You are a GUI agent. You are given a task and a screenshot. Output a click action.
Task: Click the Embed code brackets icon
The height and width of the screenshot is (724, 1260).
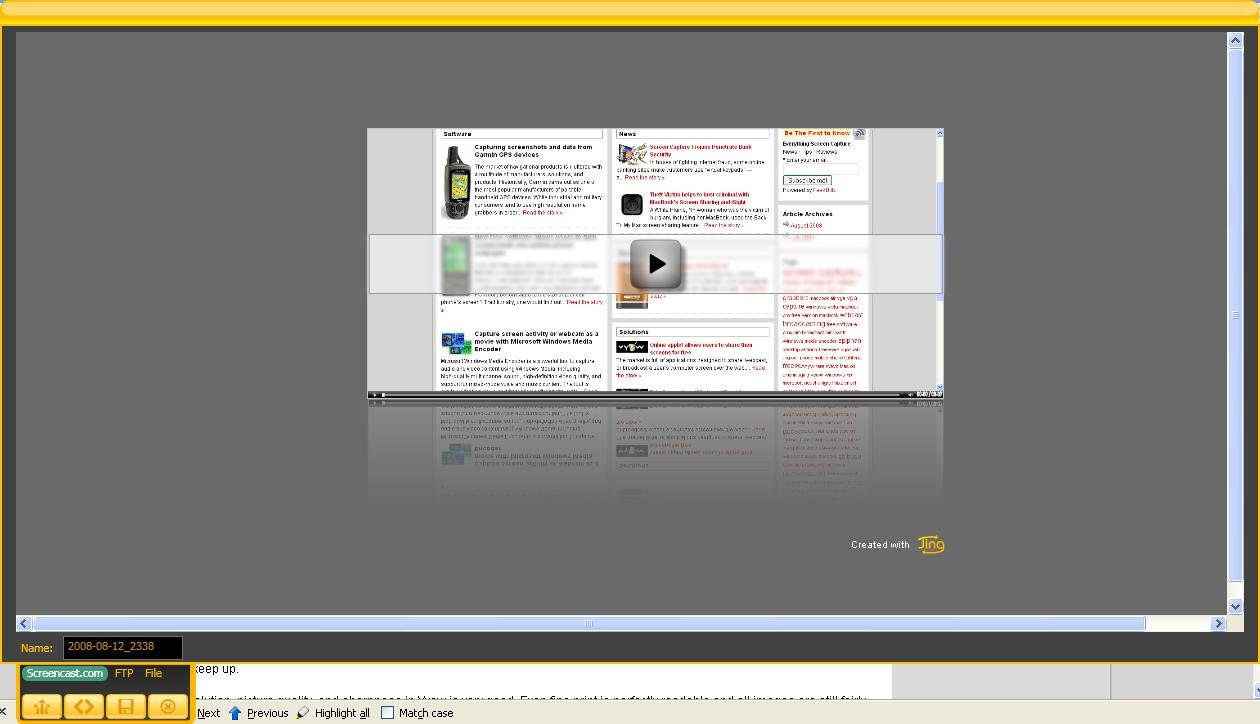(x=84, y=707)
